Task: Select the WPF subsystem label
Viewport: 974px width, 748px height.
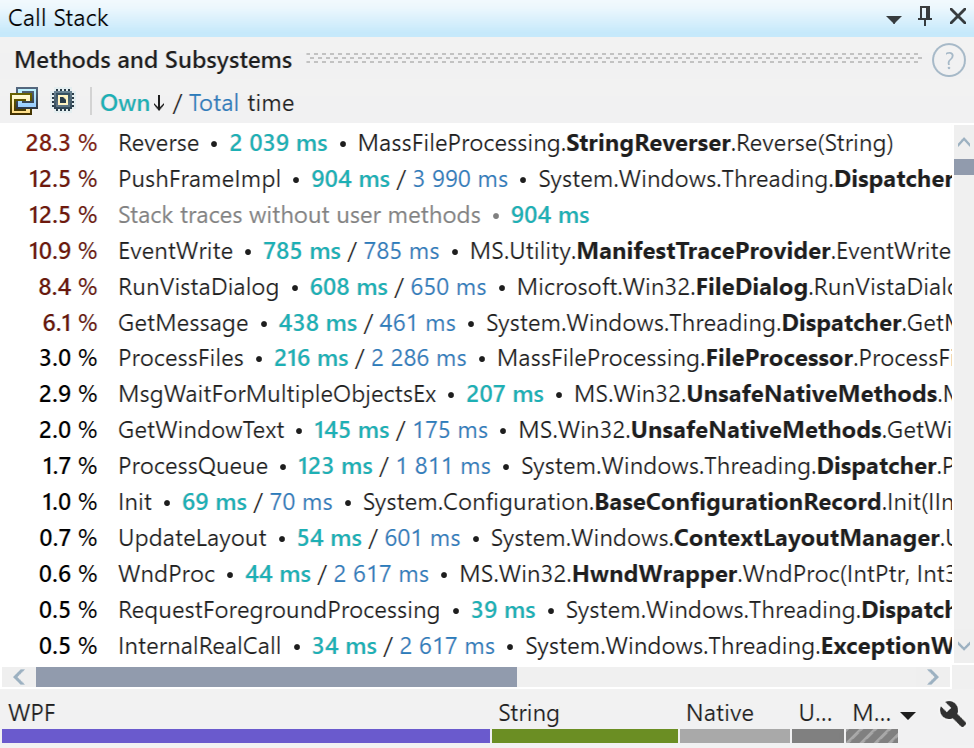Action: coord(32,713)
